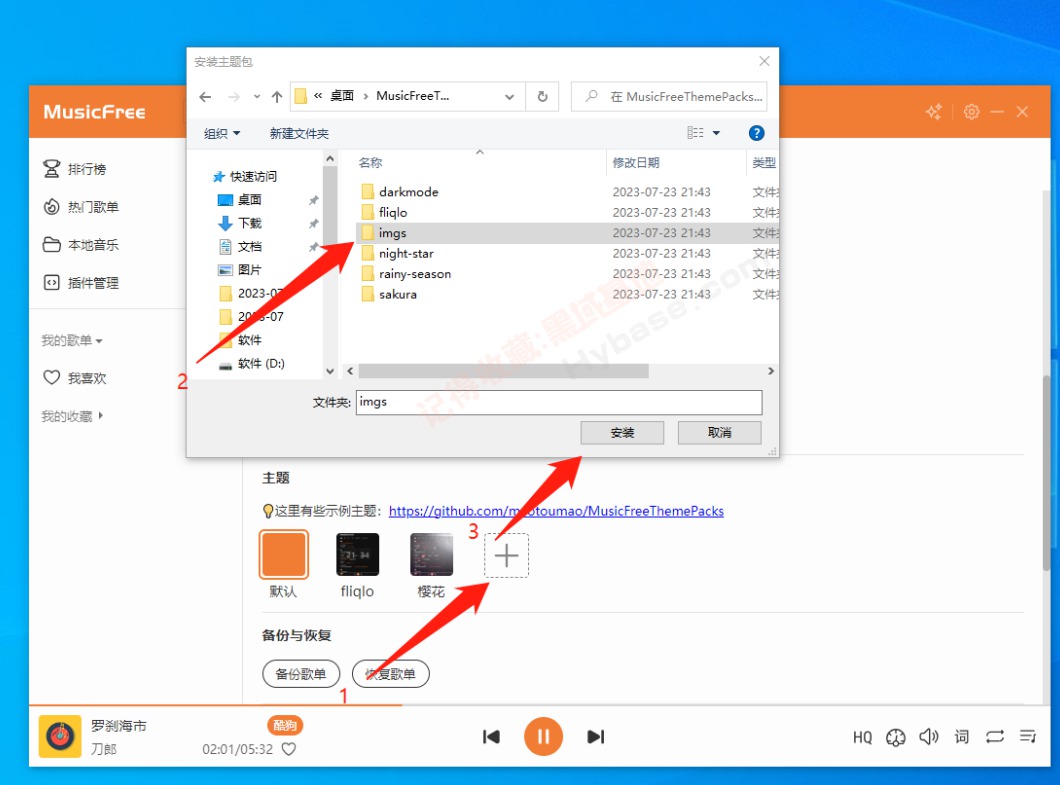Select 文档 in the navigation tree
Image resolution: width=1060 pixels, height=785 pixels.
tap(241, 246)
